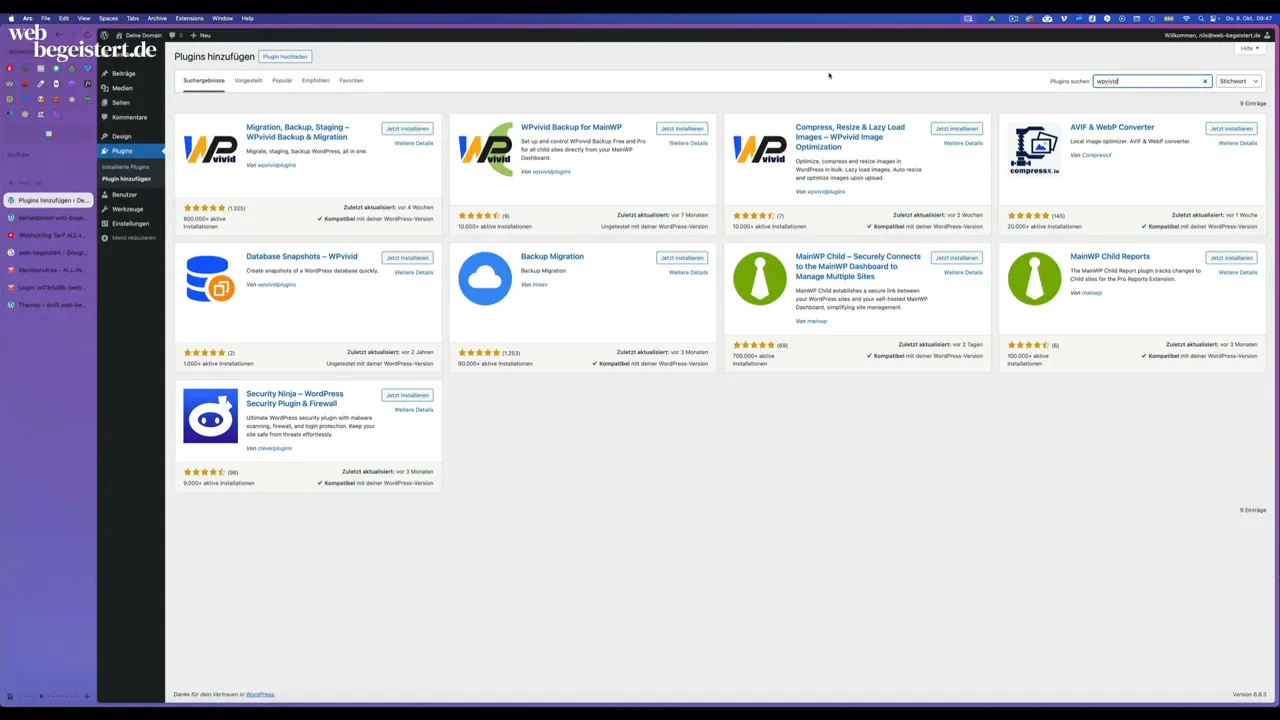
Task: Open Weitere Details for AVIF & WebP Converter
Action: 1237,143
